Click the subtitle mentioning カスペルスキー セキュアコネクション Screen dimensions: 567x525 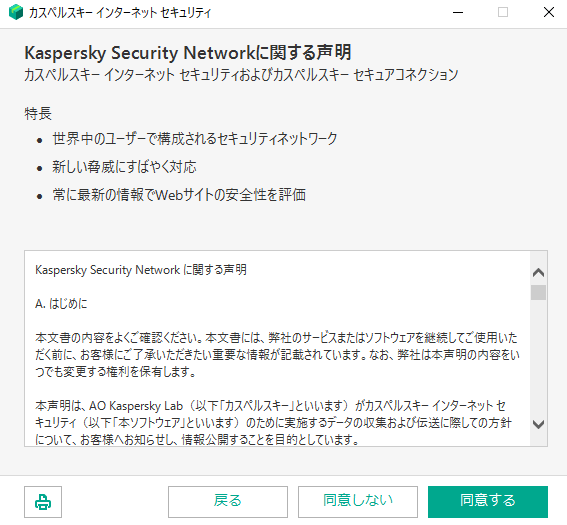pyautogui.click(x=241, y=75)
